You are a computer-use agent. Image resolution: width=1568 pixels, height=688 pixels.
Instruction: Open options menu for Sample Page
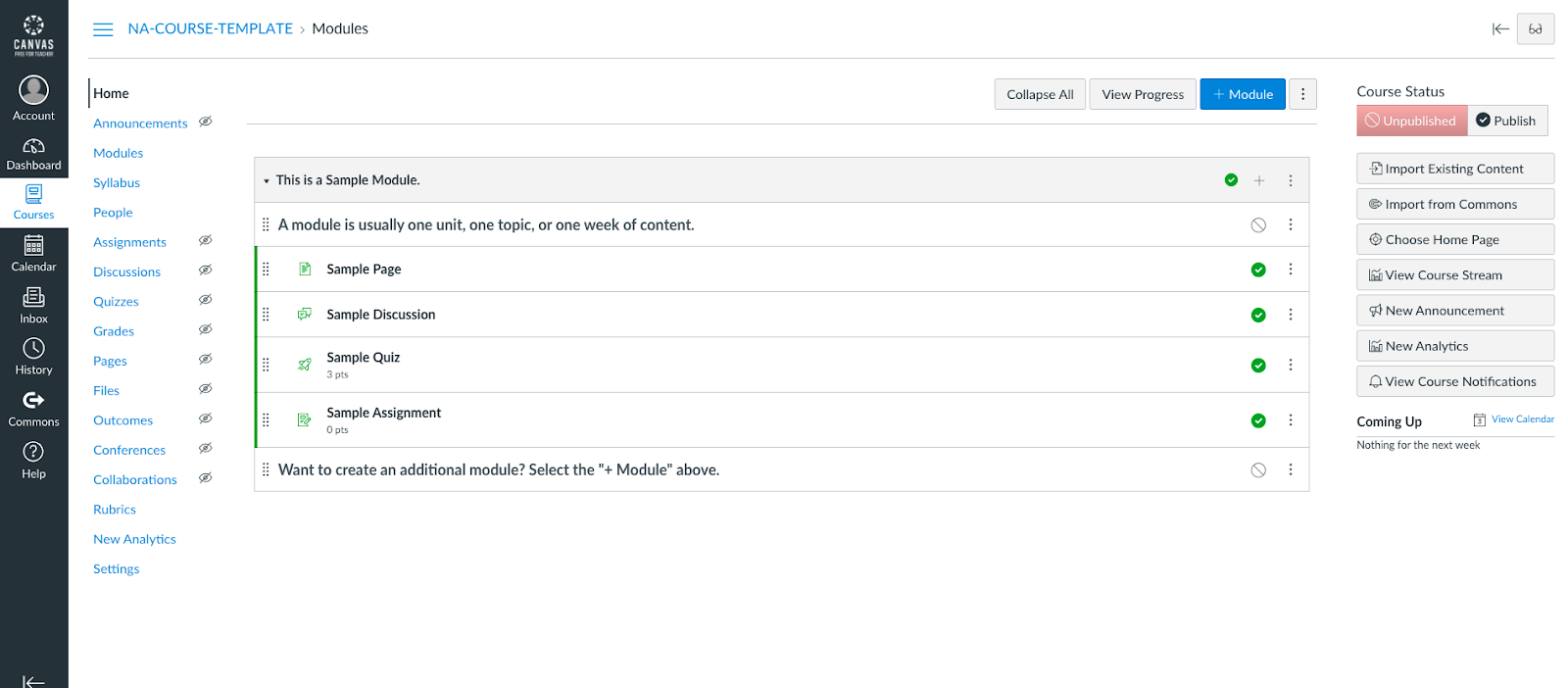point(1291,270)
